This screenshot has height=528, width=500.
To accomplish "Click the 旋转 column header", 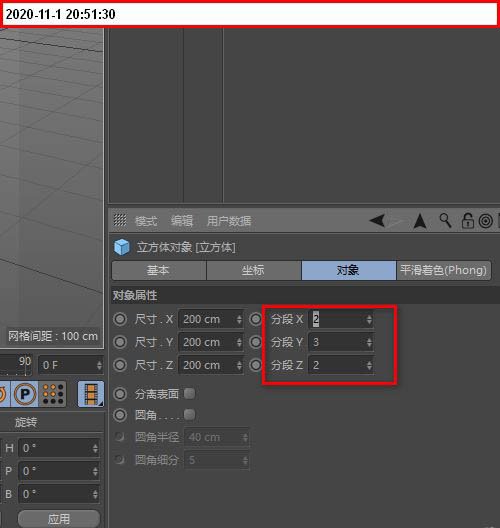I will (x=26, y=422).
